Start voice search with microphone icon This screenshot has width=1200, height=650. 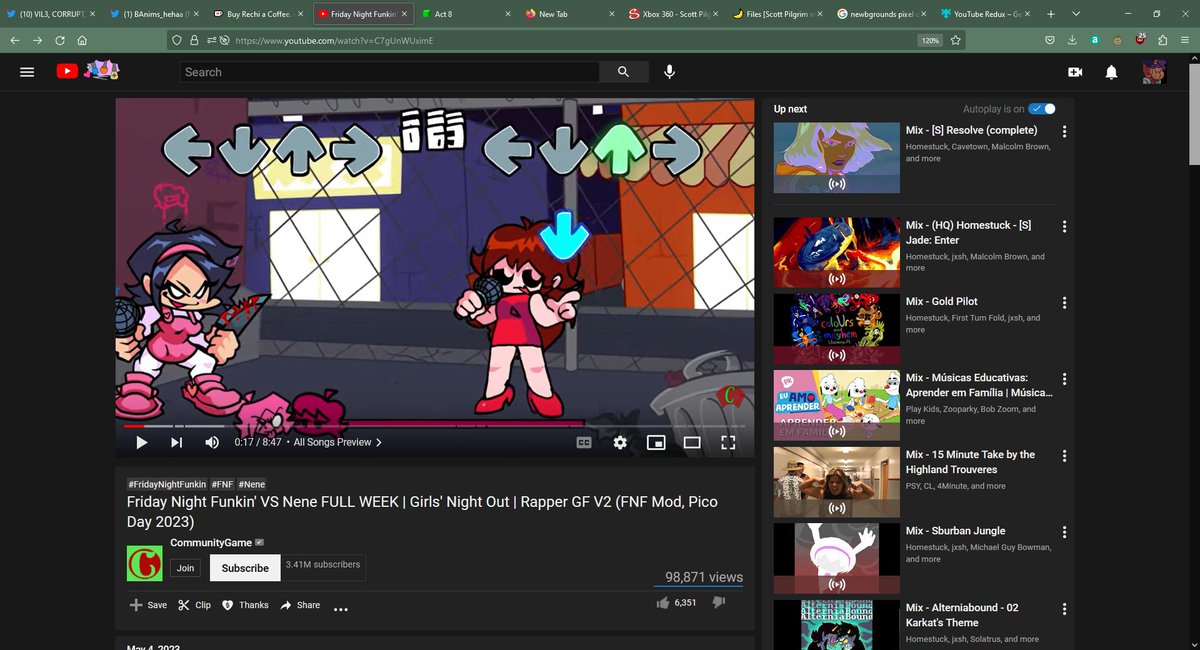(669, 72)
